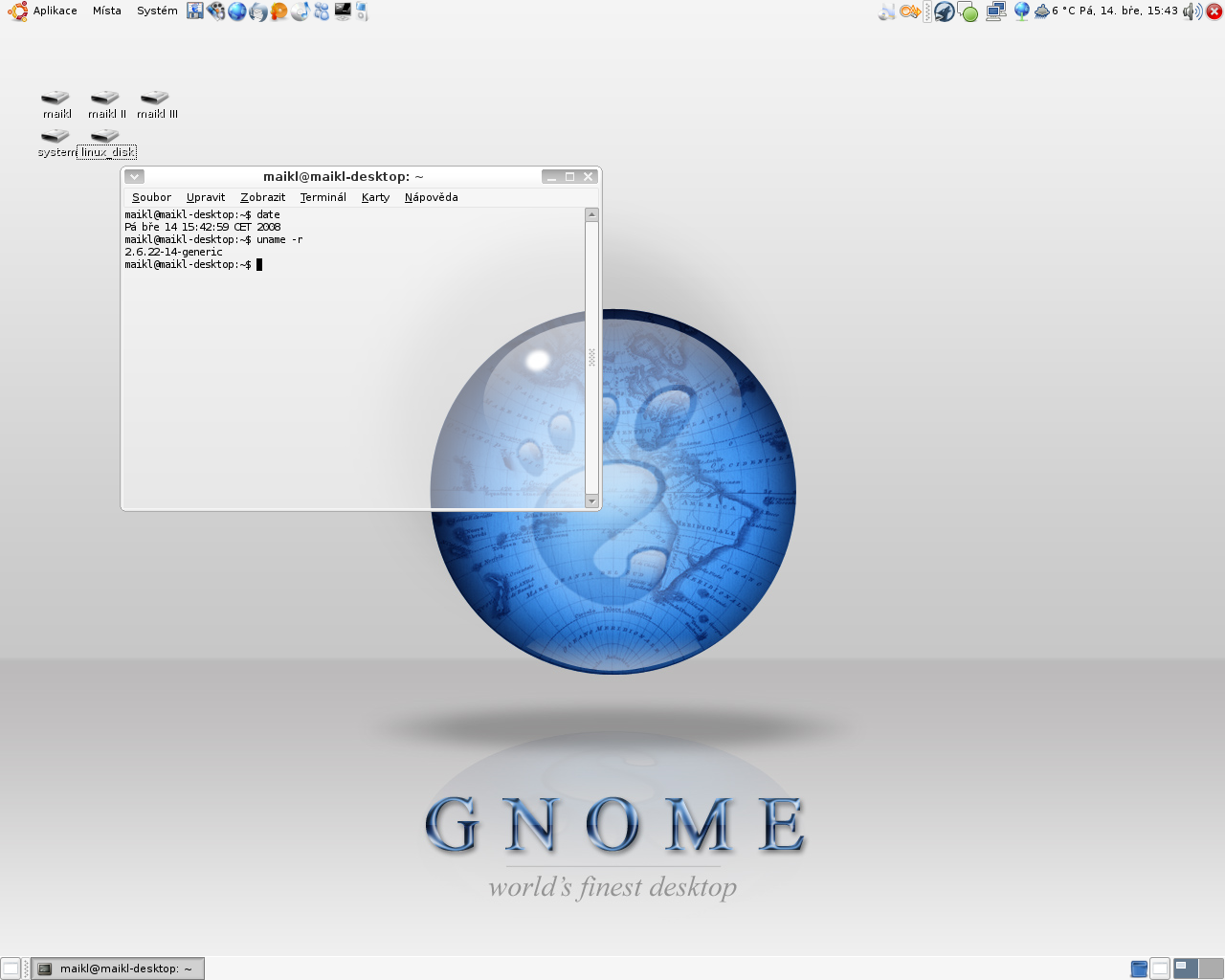The width and height of the screenshot is (1225, 980).
Task: Launch the floppy disk file manager icon
Action: (x=195, y=11)
